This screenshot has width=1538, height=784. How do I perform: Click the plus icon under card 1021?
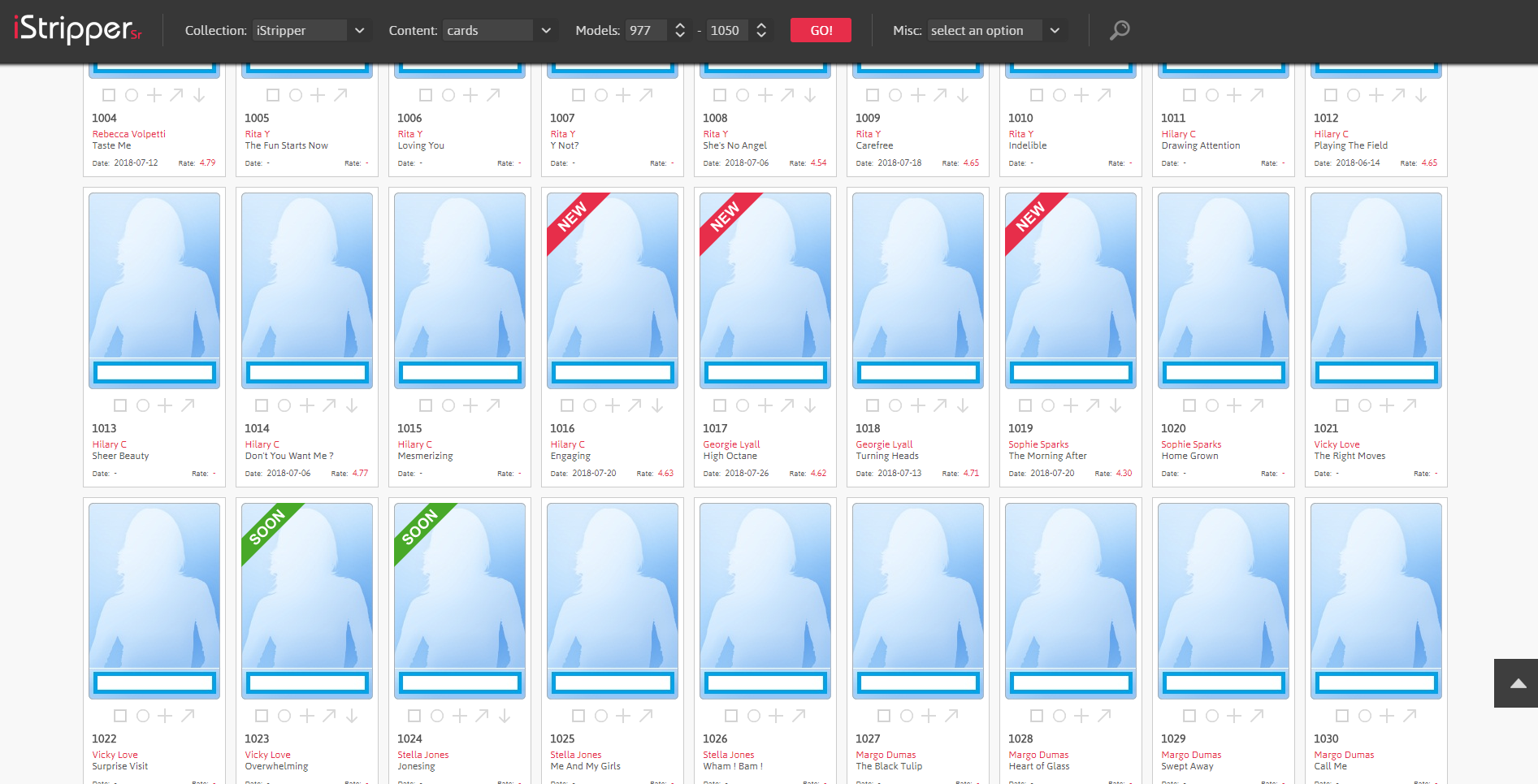tap(1387, 405)
